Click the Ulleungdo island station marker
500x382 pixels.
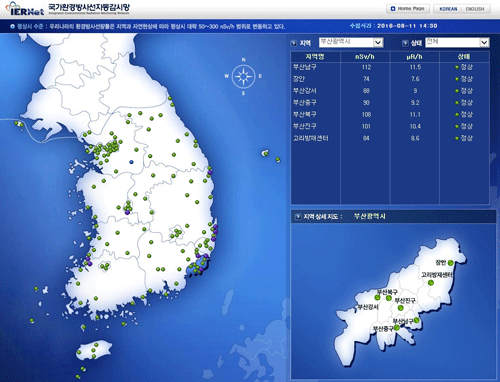266,153
